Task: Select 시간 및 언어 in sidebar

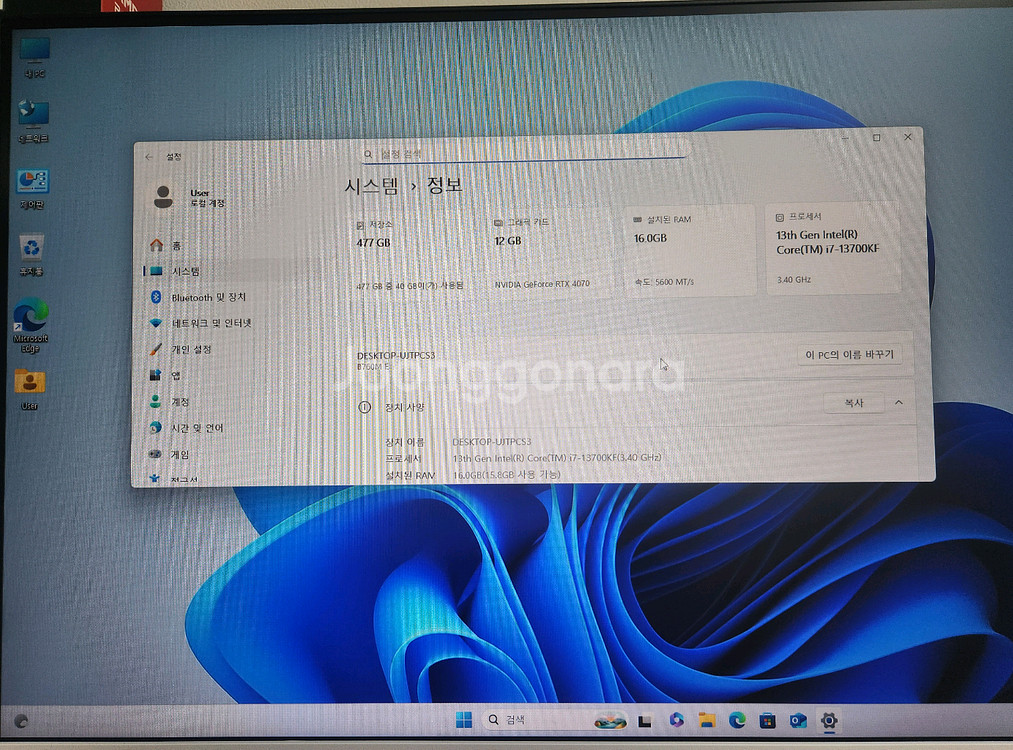Action: pyautogui.click(x=197, y=428)
